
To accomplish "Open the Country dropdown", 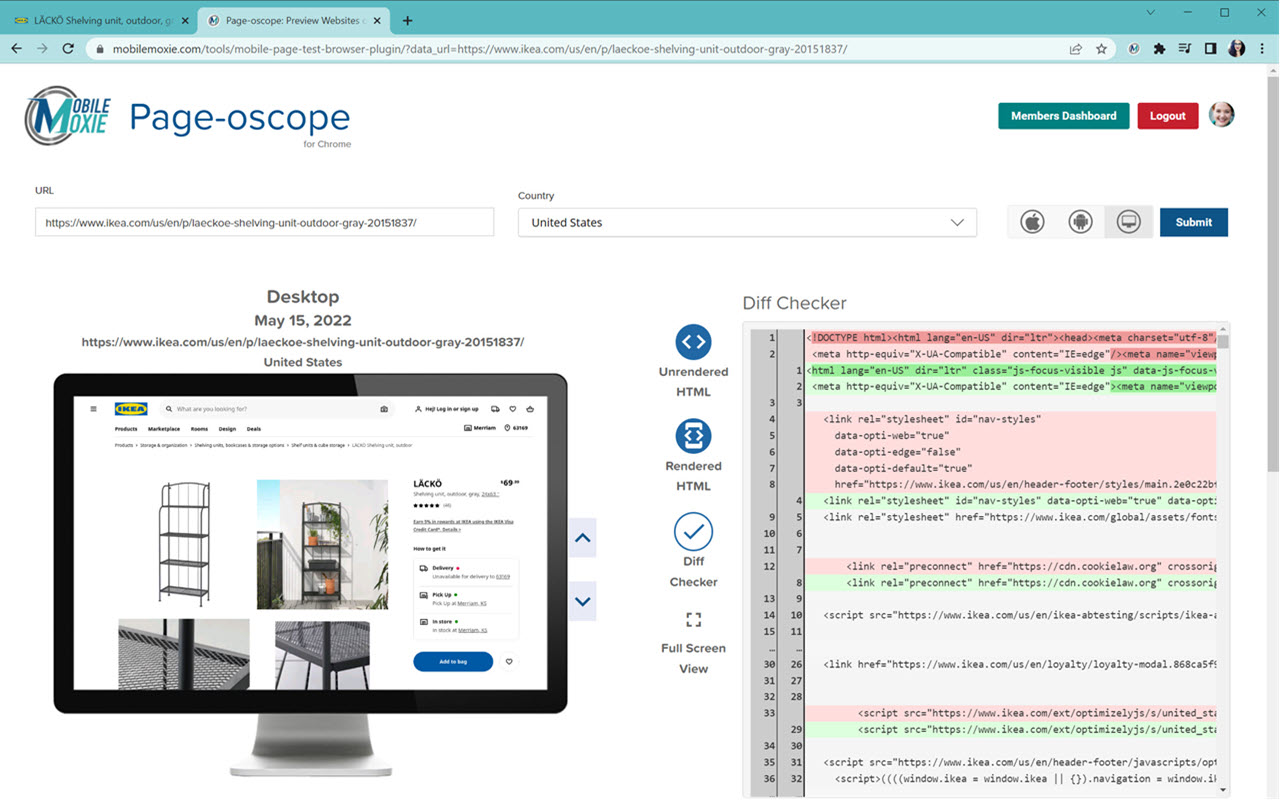I will pos(747,222).
